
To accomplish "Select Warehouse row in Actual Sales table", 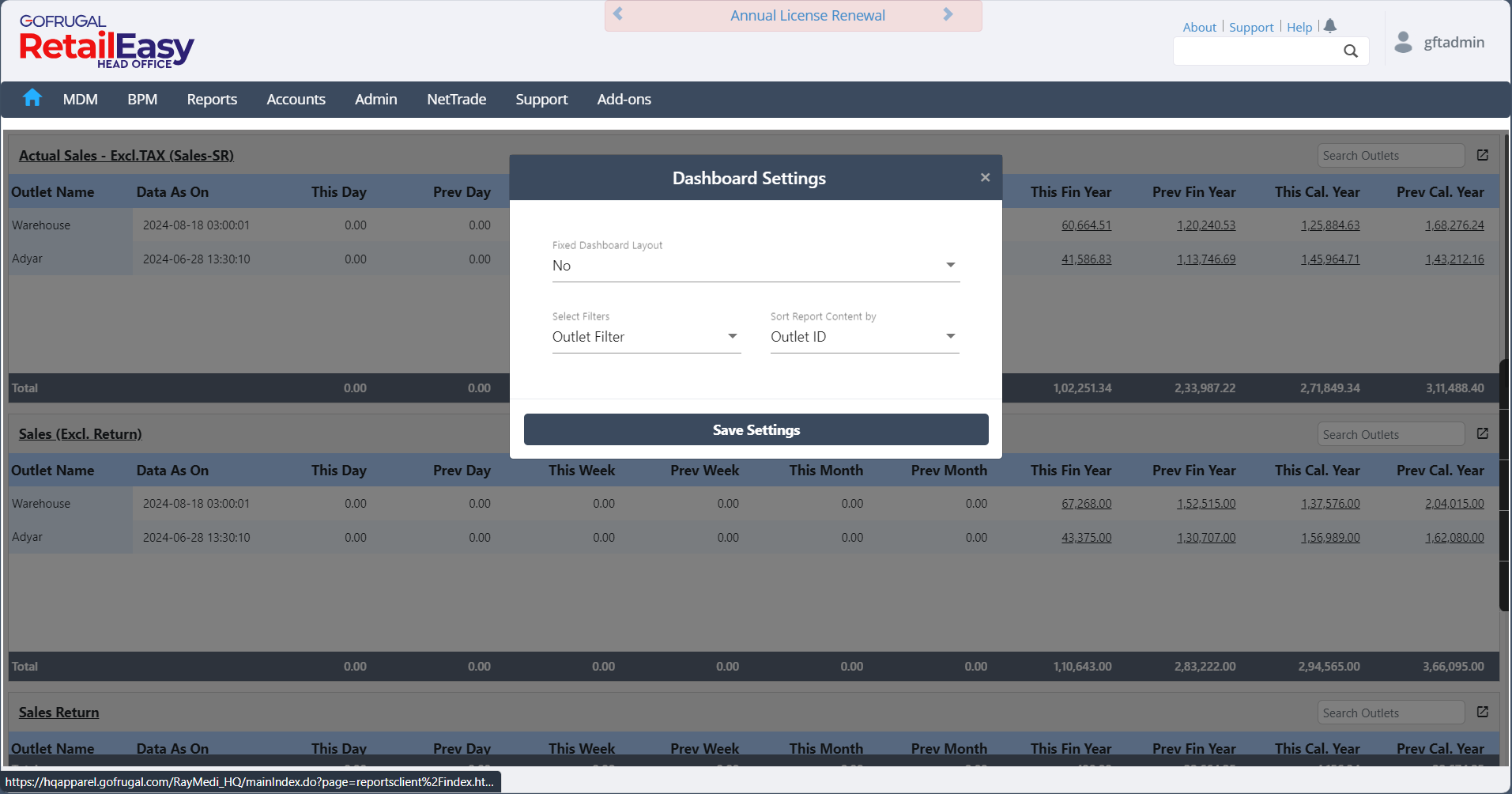I will (754, 225).
